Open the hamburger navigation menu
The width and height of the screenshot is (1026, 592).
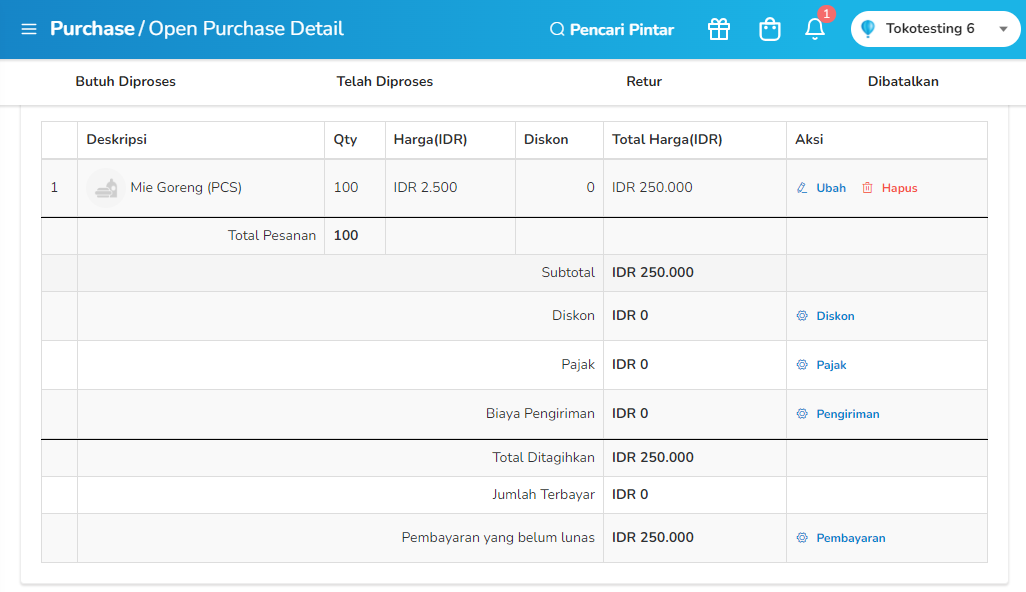click(29, 29)
